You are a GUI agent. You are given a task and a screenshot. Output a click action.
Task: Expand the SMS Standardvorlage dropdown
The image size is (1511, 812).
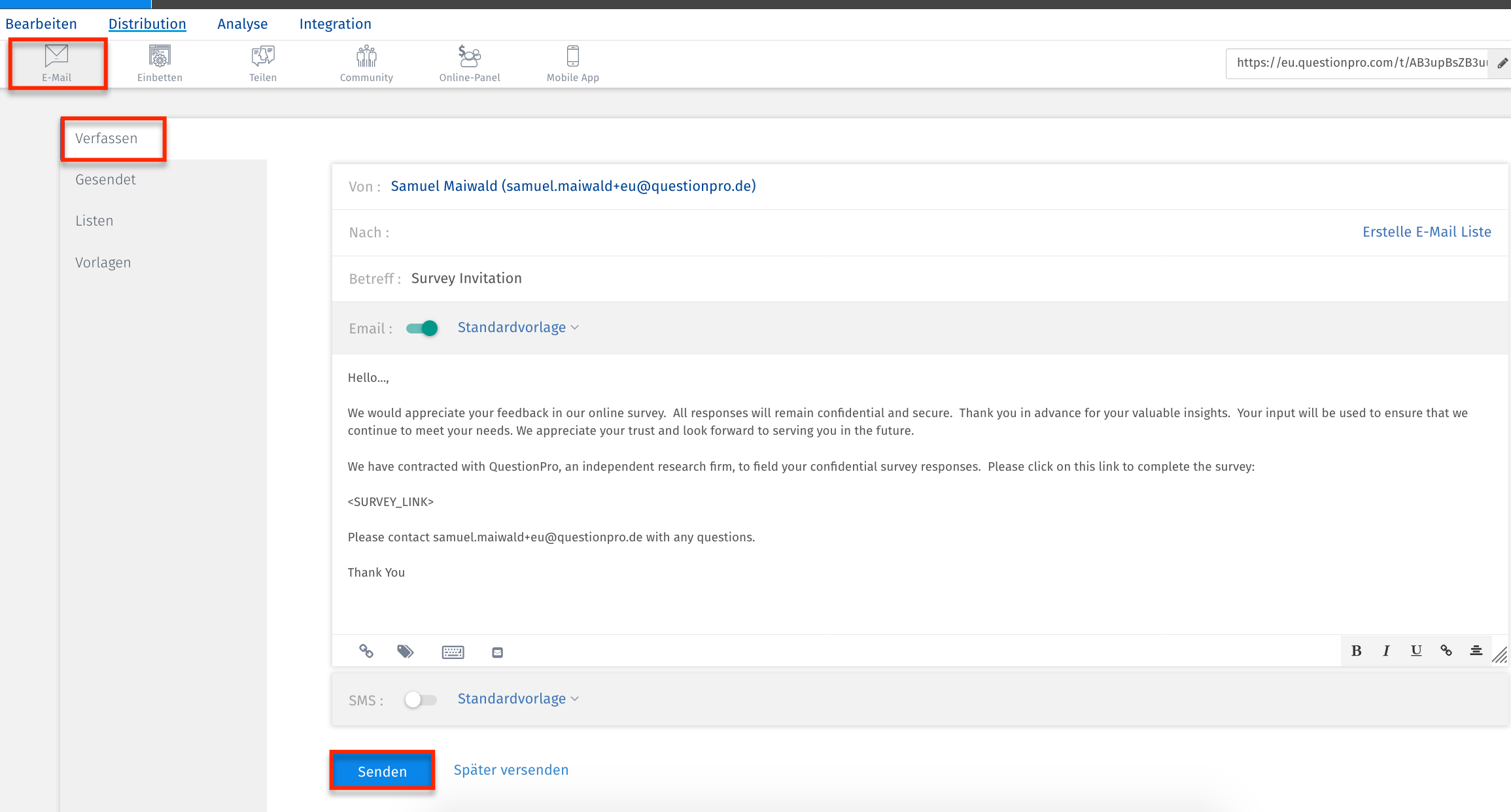pyautogui.click(x=518, y=699)
